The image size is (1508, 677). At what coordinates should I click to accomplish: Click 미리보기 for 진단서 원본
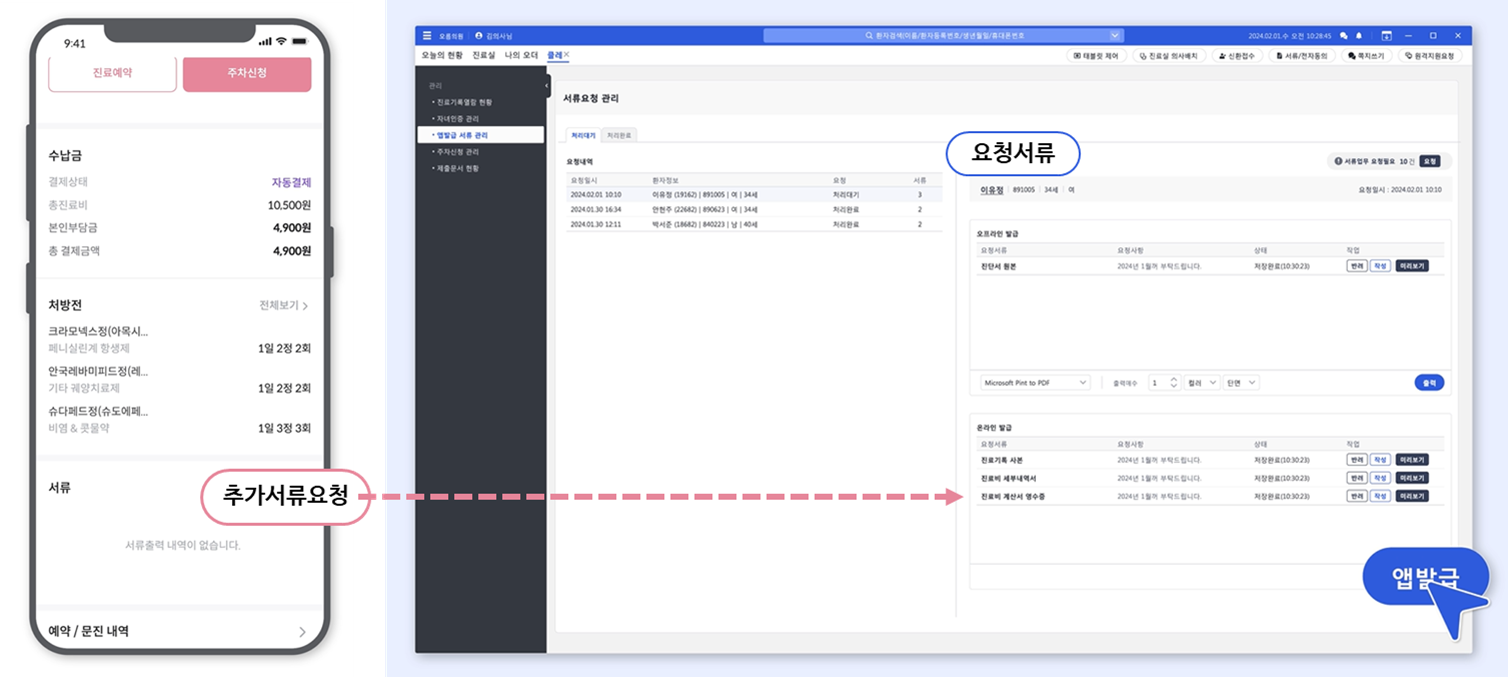(1412, 266)
